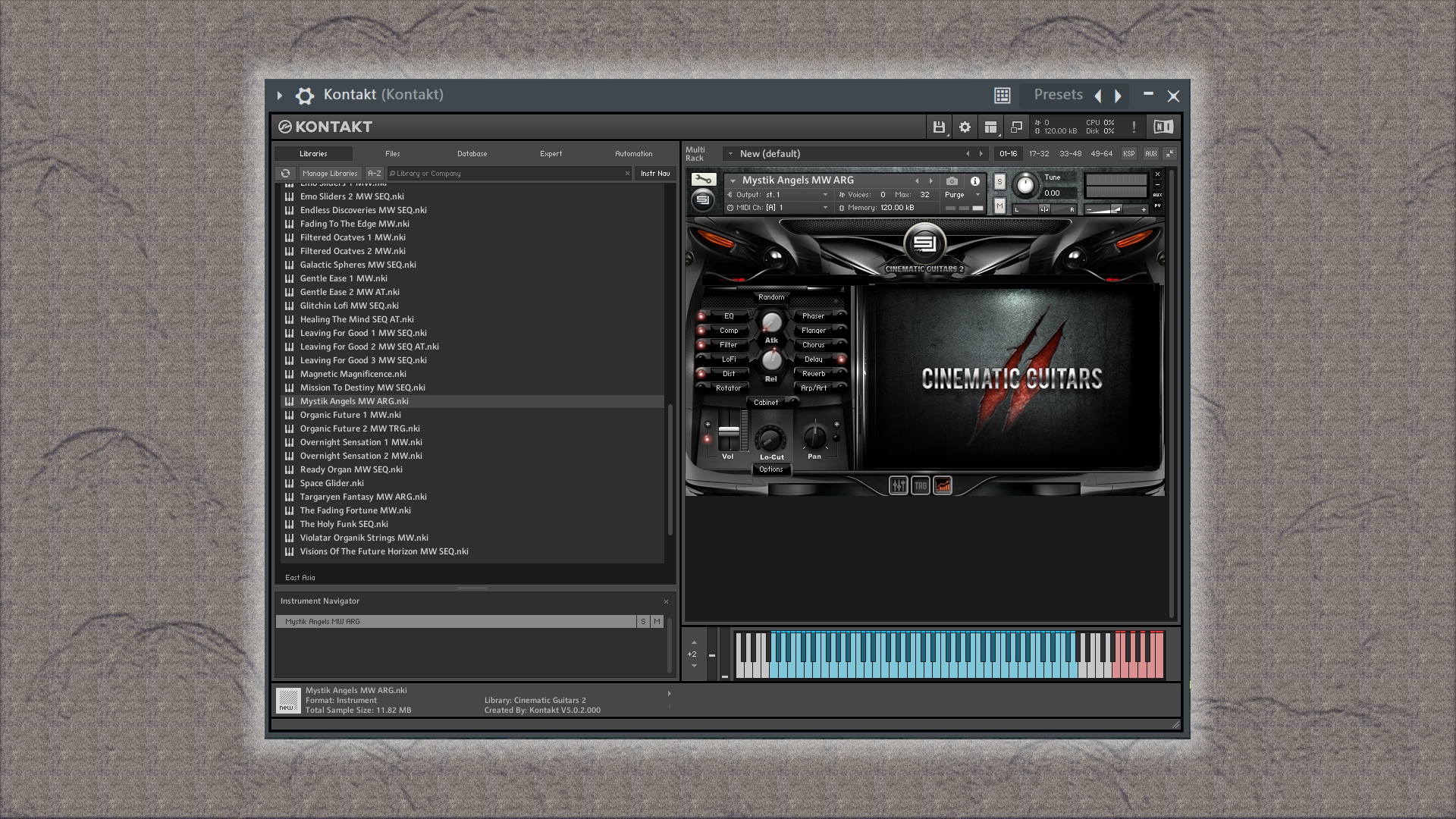Solo the instrument with the S button

(999, 182)
